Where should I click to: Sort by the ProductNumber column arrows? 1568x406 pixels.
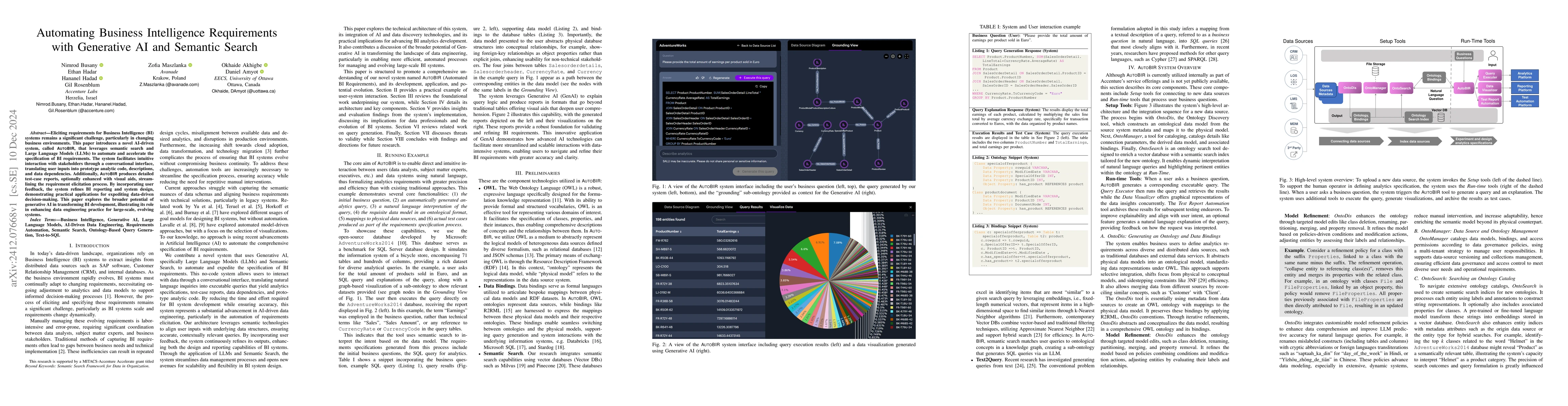pyautogui.click(x=681, y=232)
